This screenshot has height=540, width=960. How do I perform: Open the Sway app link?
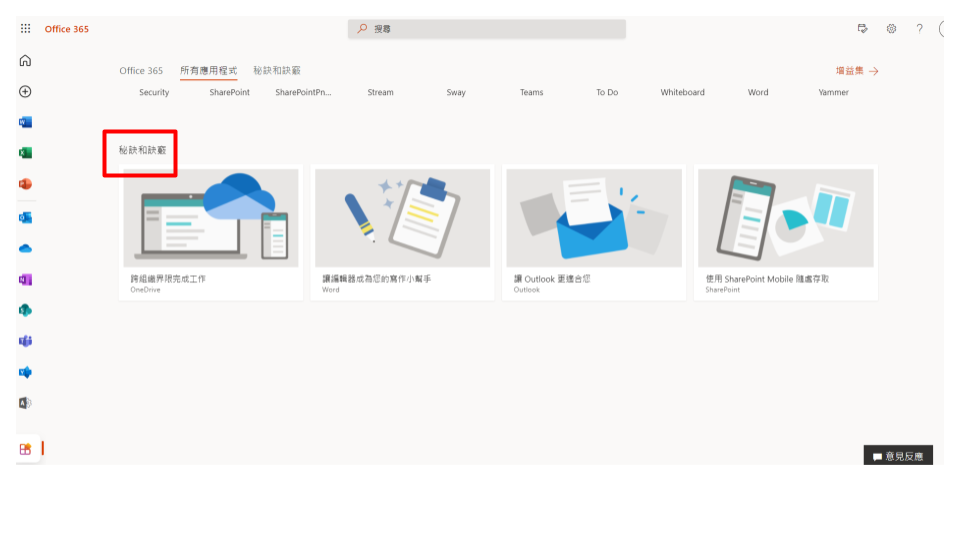(456, 92)
